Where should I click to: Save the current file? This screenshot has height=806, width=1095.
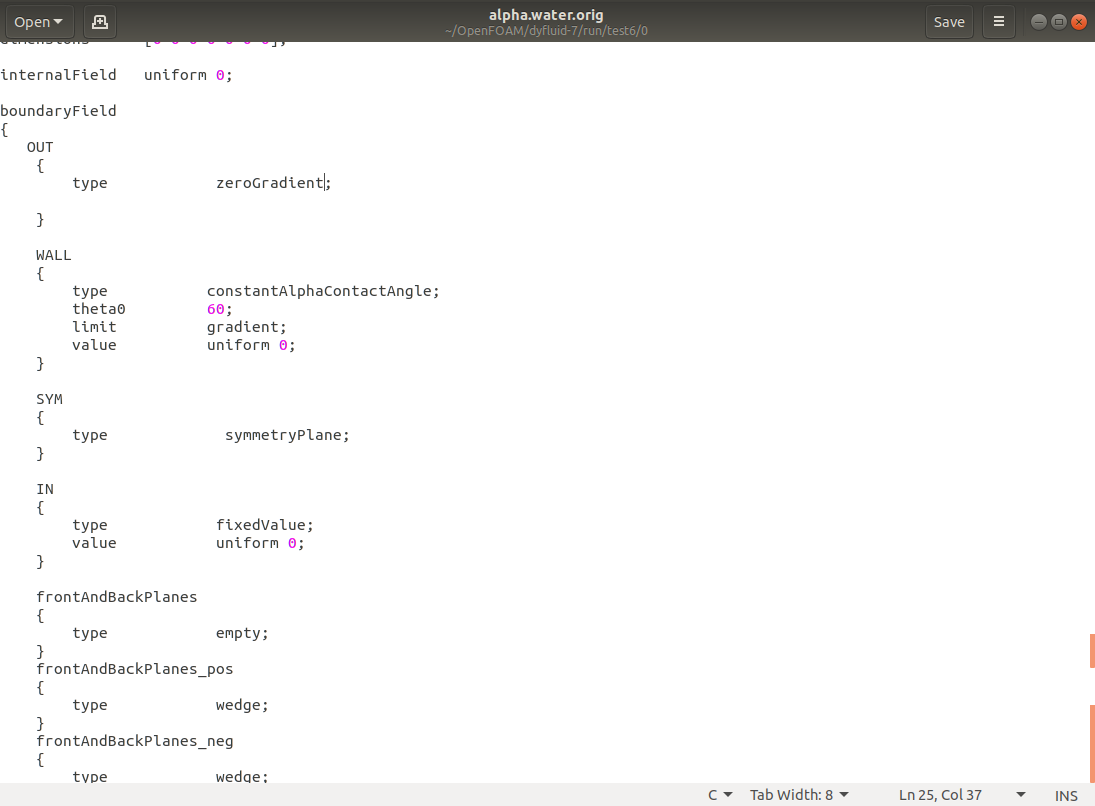coord(948,21)
